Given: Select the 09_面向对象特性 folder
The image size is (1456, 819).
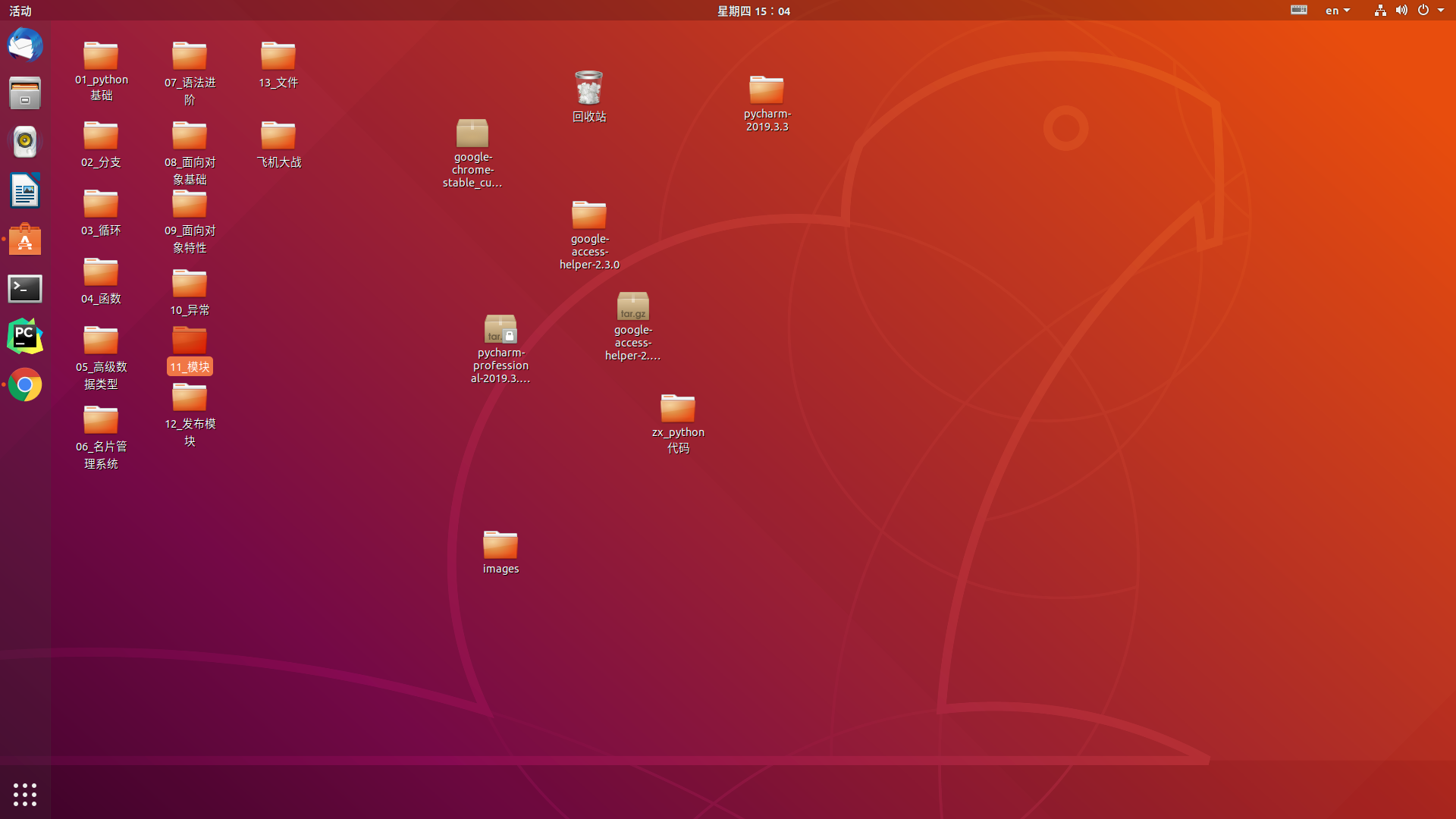Looking at the screenshot, I should pos(190,221).
